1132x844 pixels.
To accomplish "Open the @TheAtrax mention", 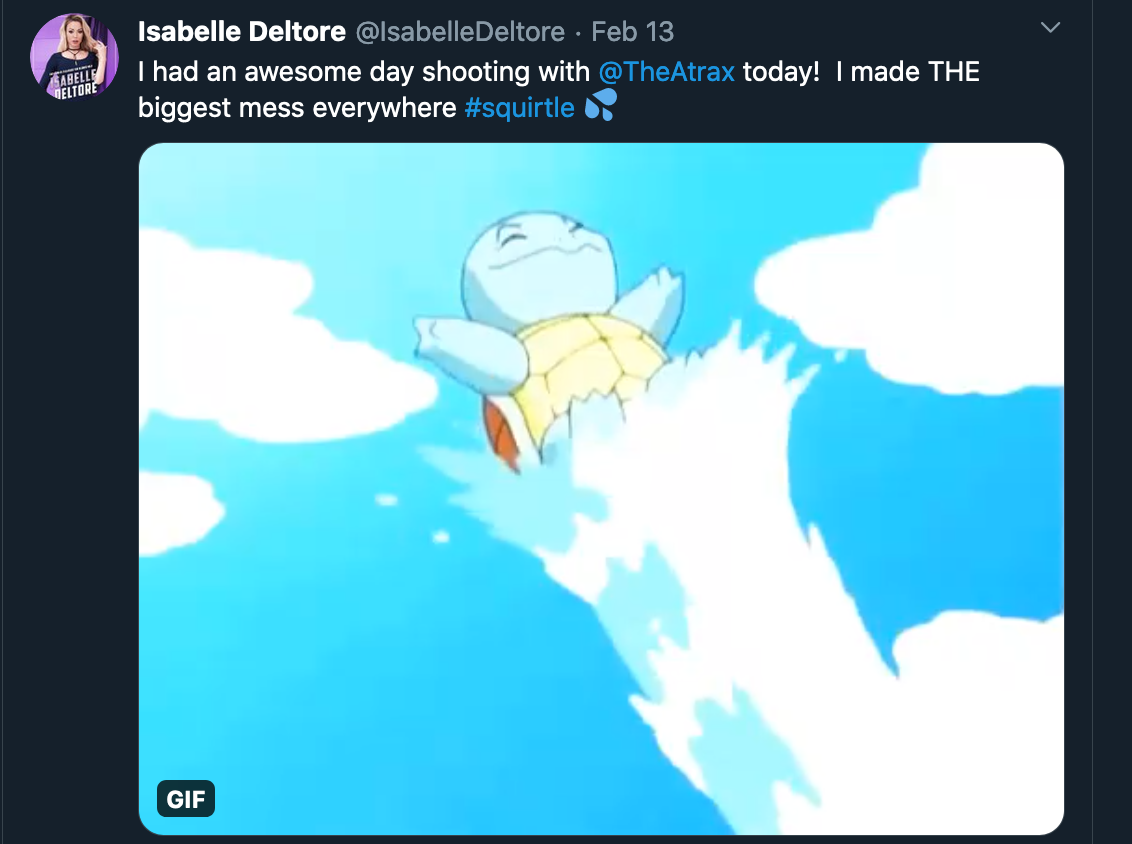I will point(666,71).
